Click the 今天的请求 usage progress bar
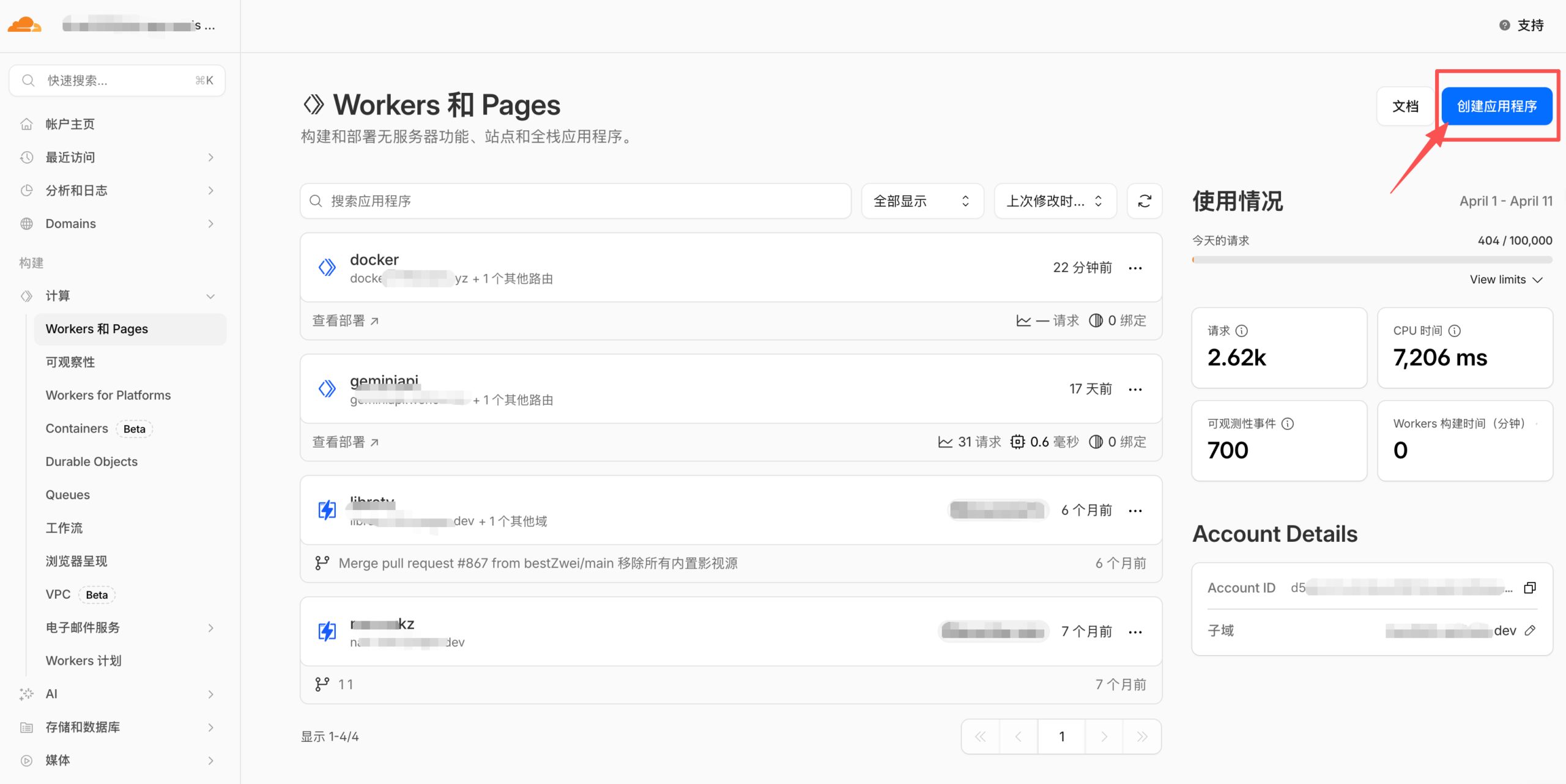The image size is (1566, 784). (x=1371, y=260)
